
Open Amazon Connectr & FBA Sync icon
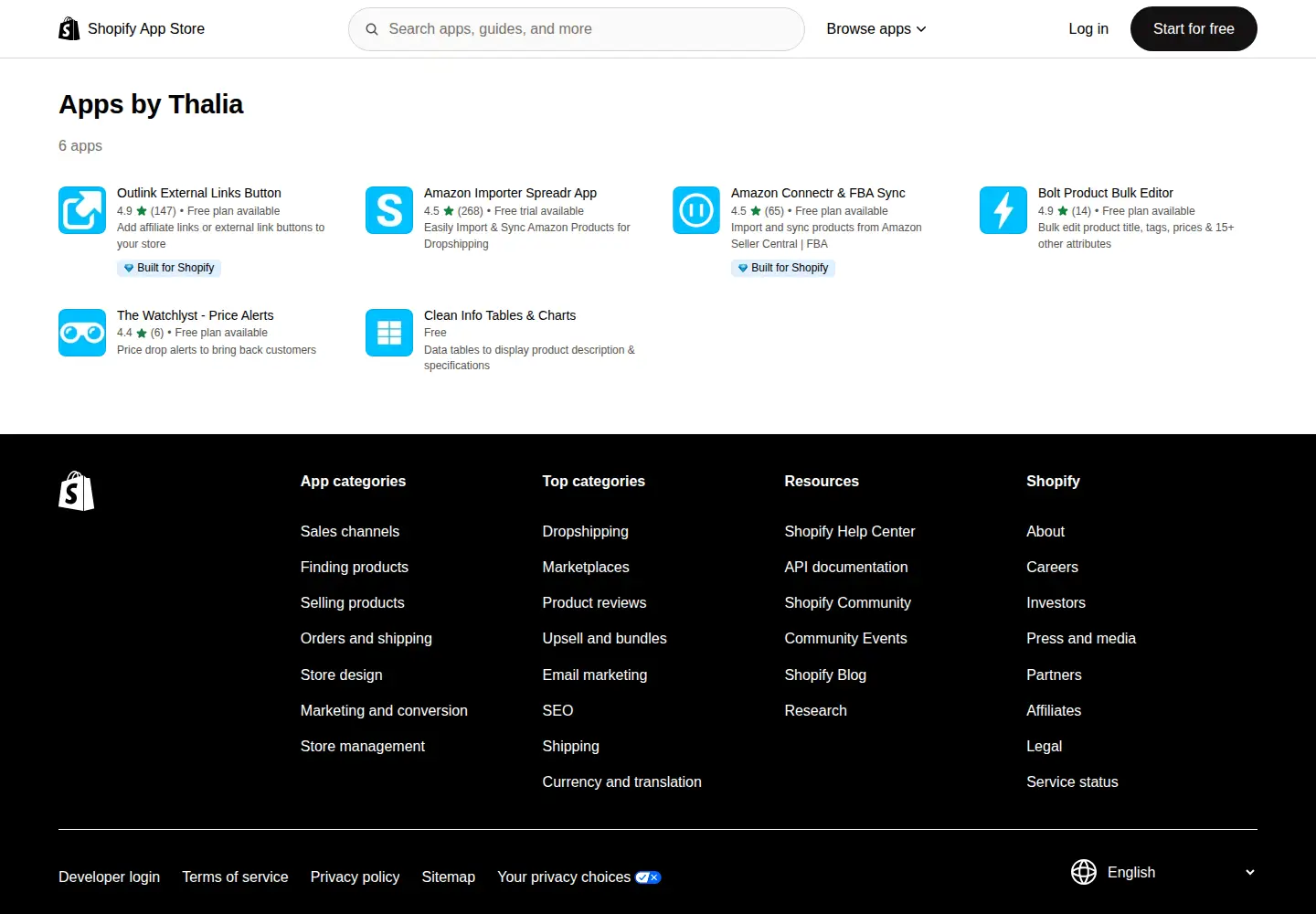coord(696,210)
